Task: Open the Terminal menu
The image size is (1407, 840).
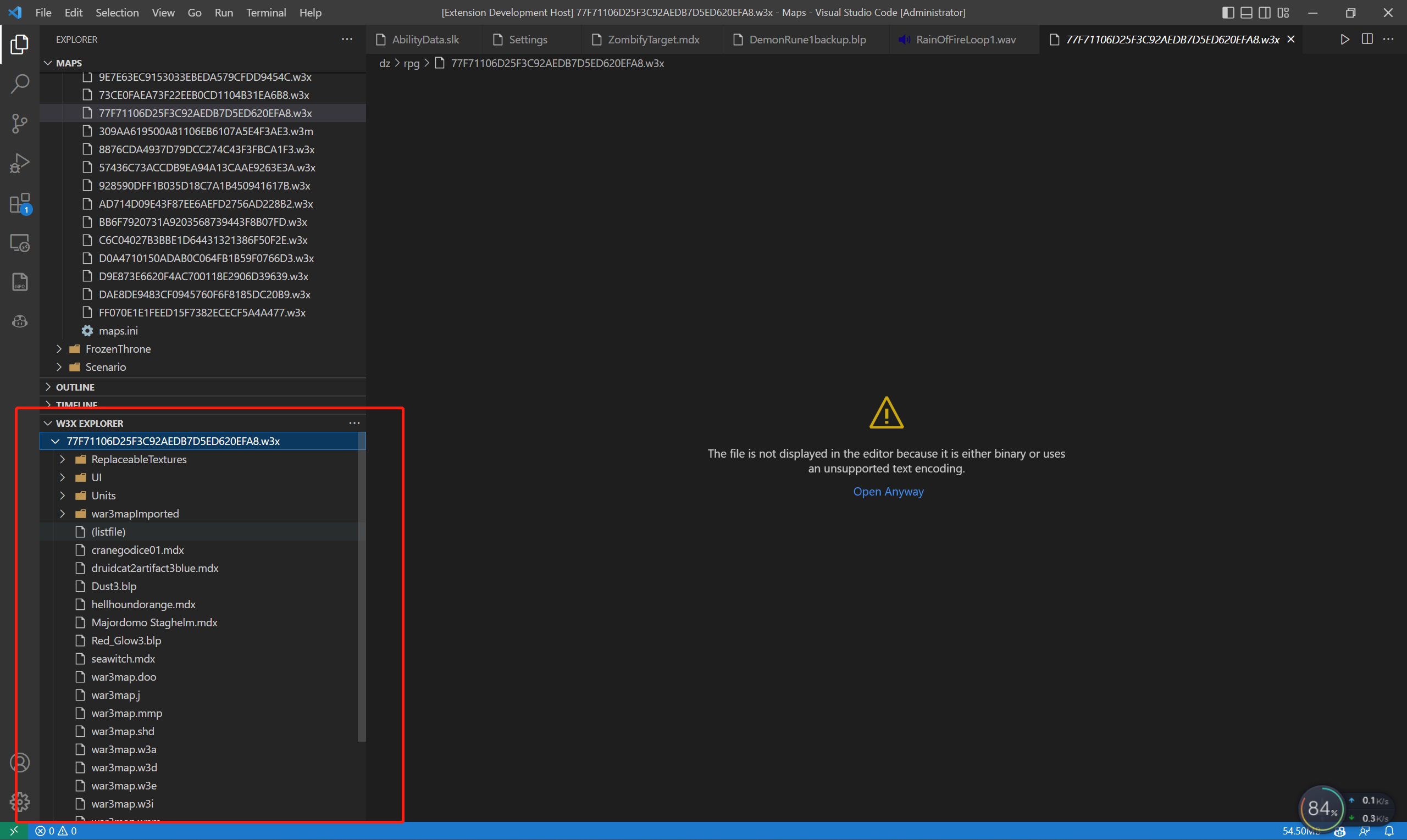Action: tap(266, 13)
